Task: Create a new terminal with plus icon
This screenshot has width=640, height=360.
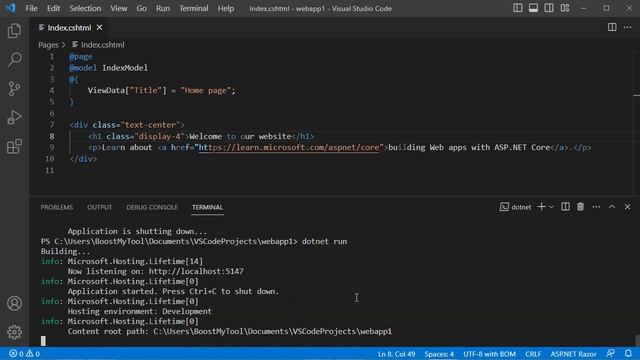Action: coord(541,207)
